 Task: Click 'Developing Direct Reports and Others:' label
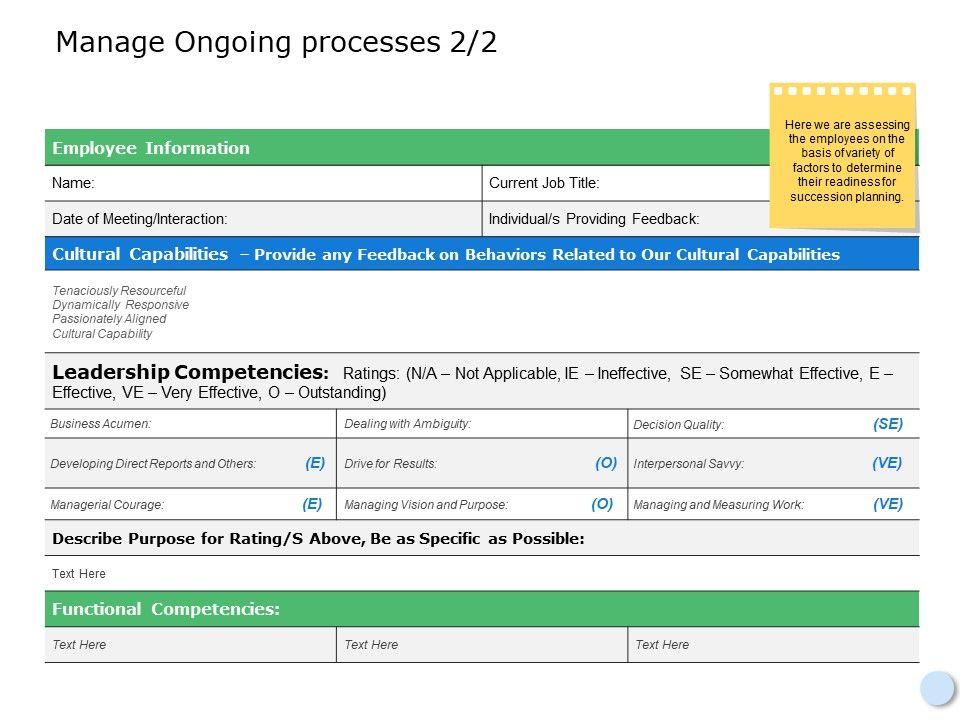click(x=153, y=463)
